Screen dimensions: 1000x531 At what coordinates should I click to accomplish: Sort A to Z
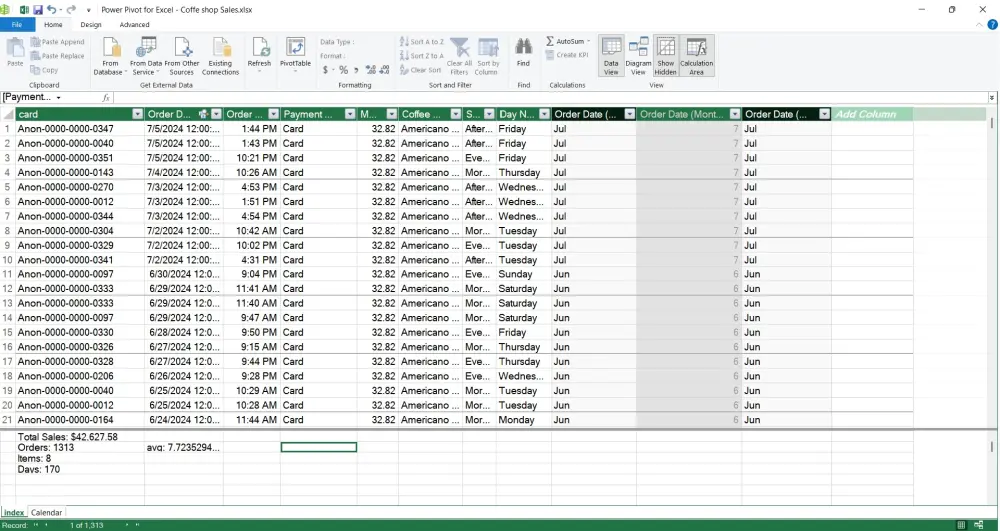tap(422, 42)
